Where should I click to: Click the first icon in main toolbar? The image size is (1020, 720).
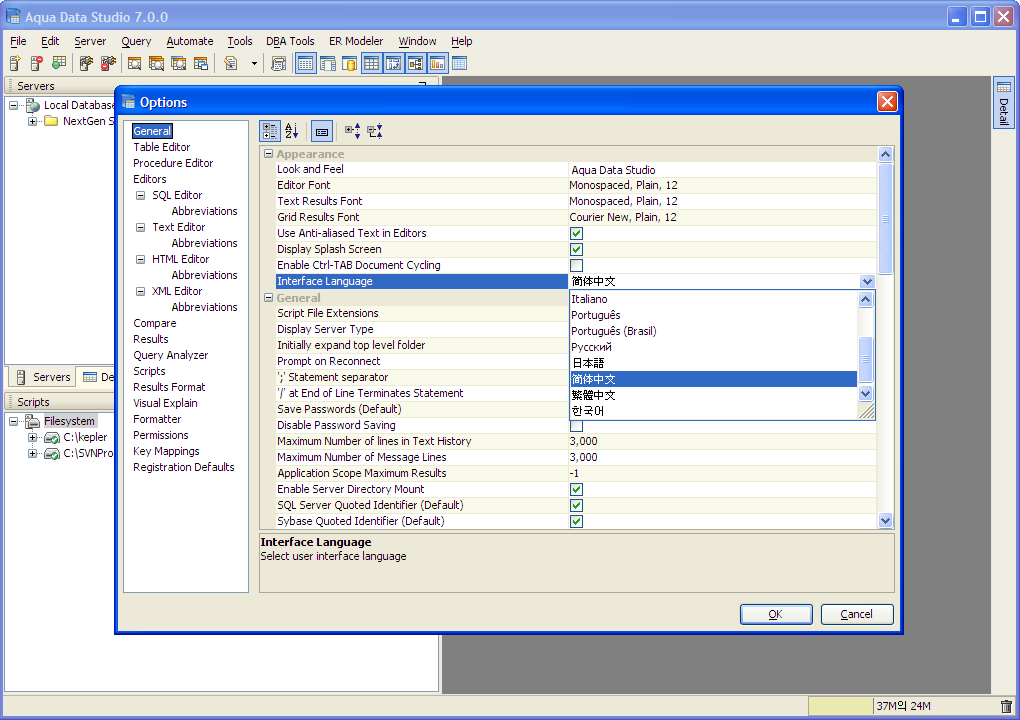tap(16, 63)
